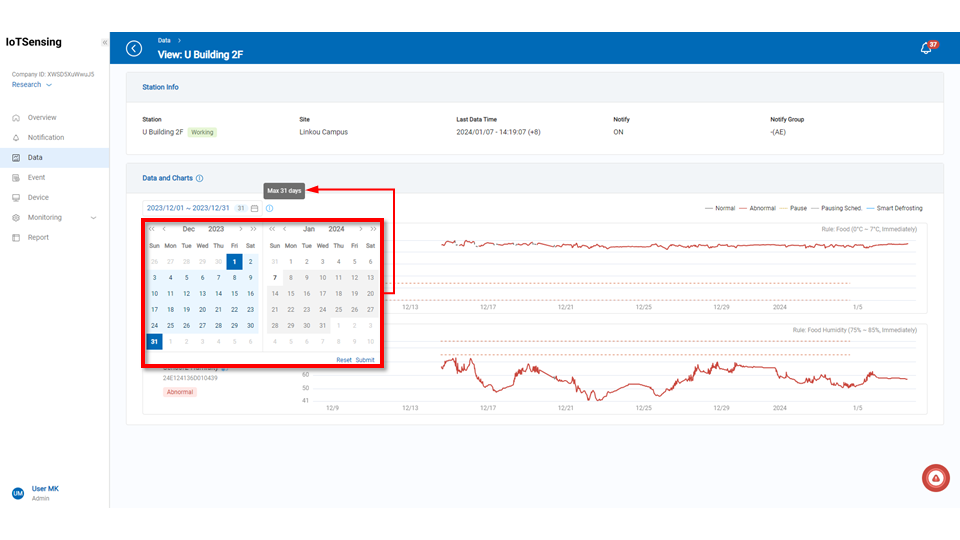The height and width of the screenshot is (540, 960).
Task: Click the calendar icon in the date range field
Action: (255, 208)
